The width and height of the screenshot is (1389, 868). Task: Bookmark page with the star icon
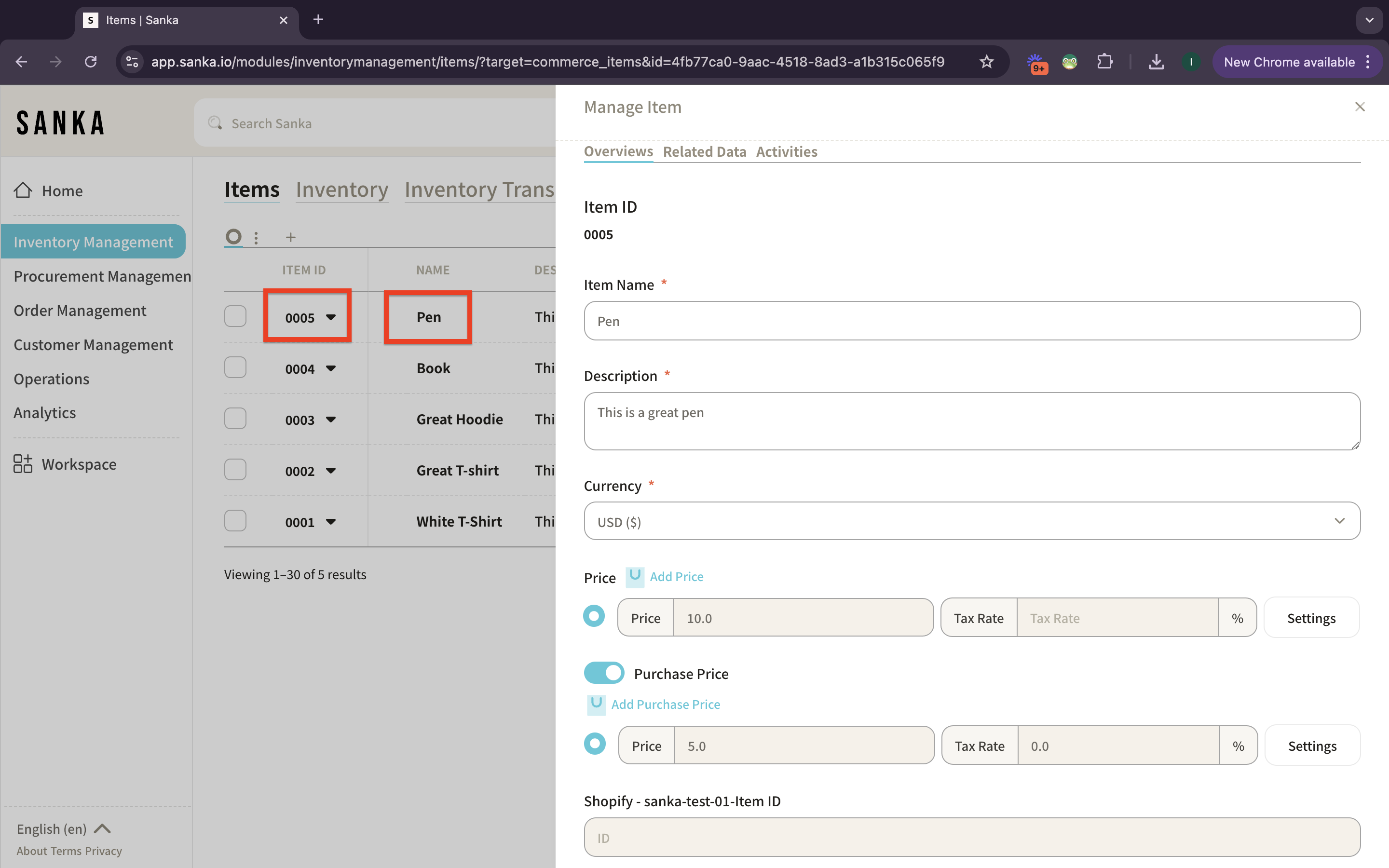tap(986, 62)
